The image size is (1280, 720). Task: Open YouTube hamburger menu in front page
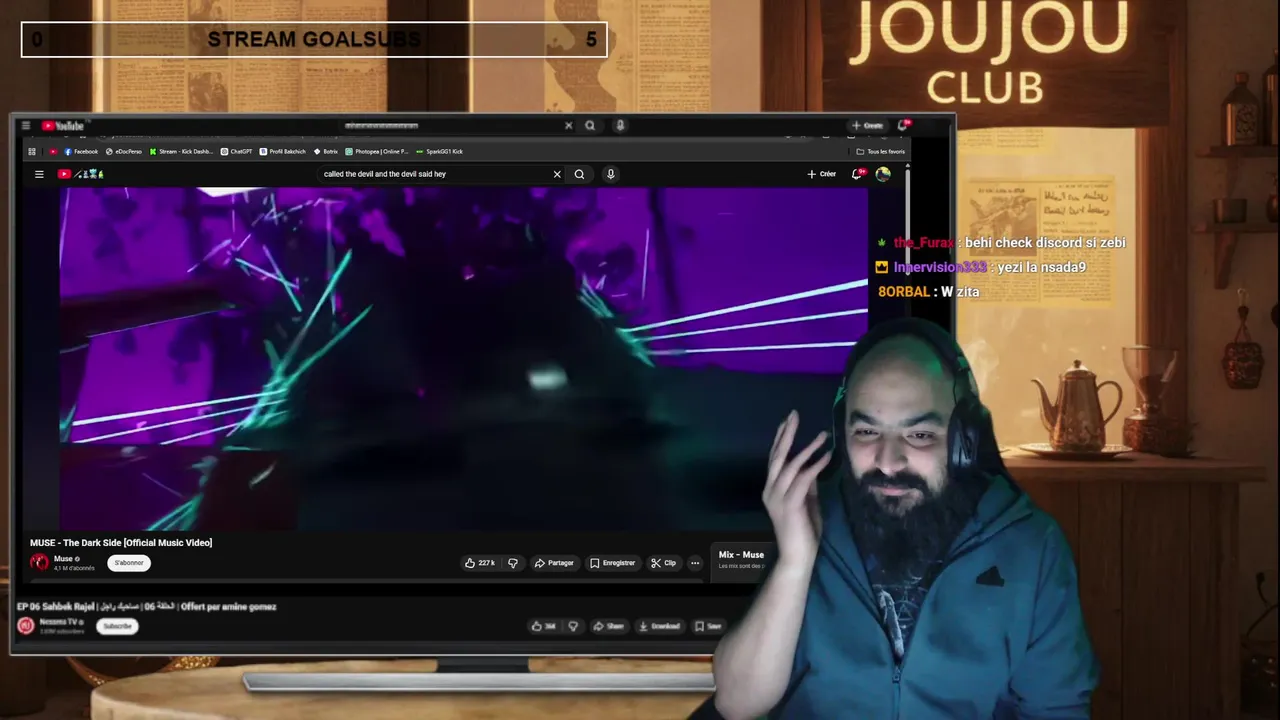39,174
